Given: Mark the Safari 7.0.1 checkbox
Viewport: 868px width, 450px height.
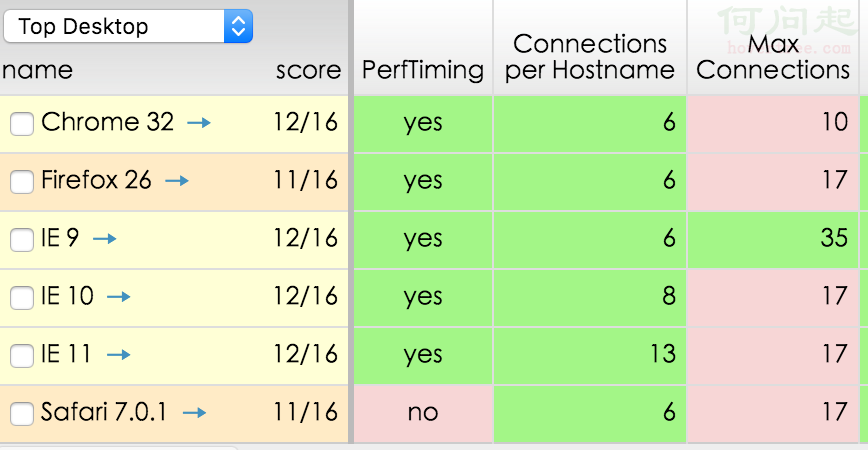Looking at the screenshot, I should pyautogui.click(x=21, y=414).
